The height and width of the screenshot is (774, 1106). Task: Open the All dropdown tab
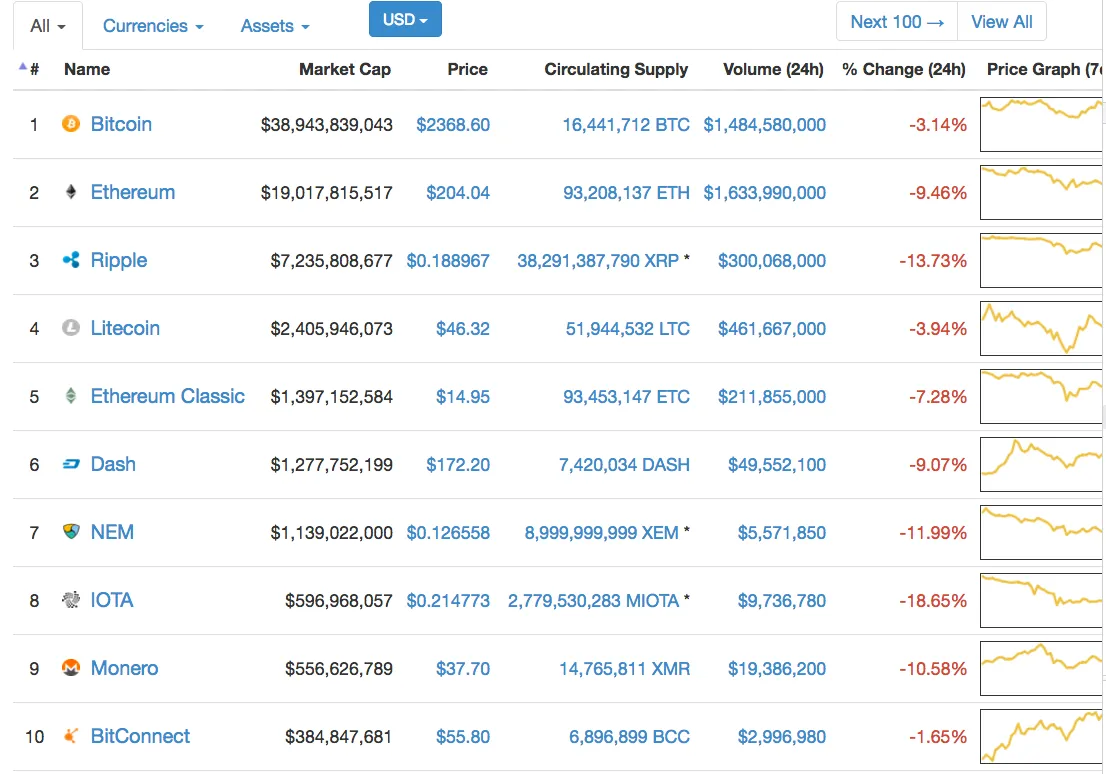(x=47, y=26)
